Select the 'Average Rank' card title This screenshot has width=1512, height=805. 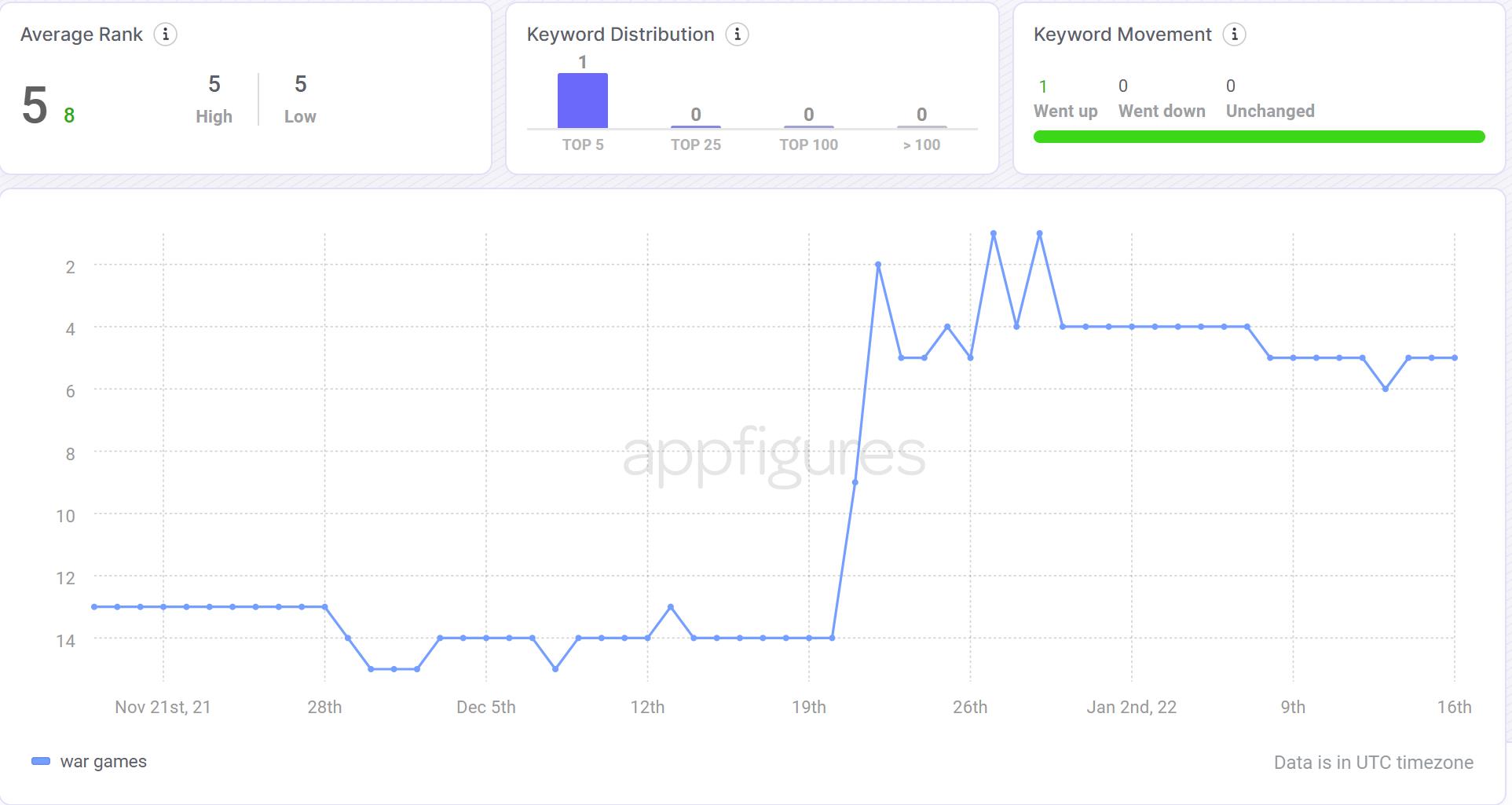click(x=82, y=35)
